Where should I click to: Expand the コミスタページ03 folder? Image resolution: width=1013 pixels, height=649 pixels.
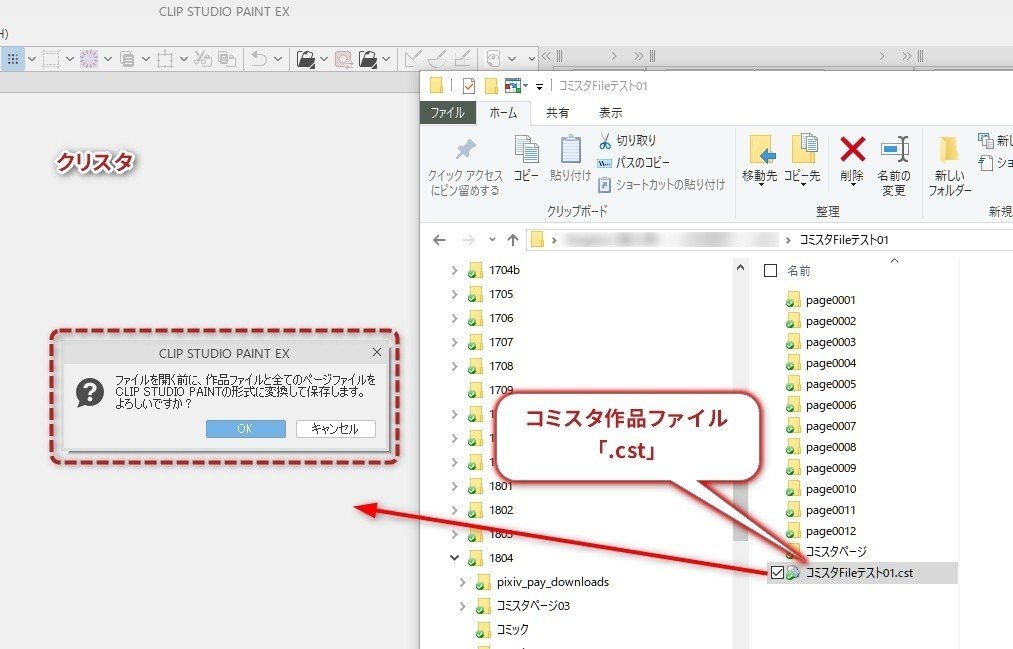[x=462, y=606]
